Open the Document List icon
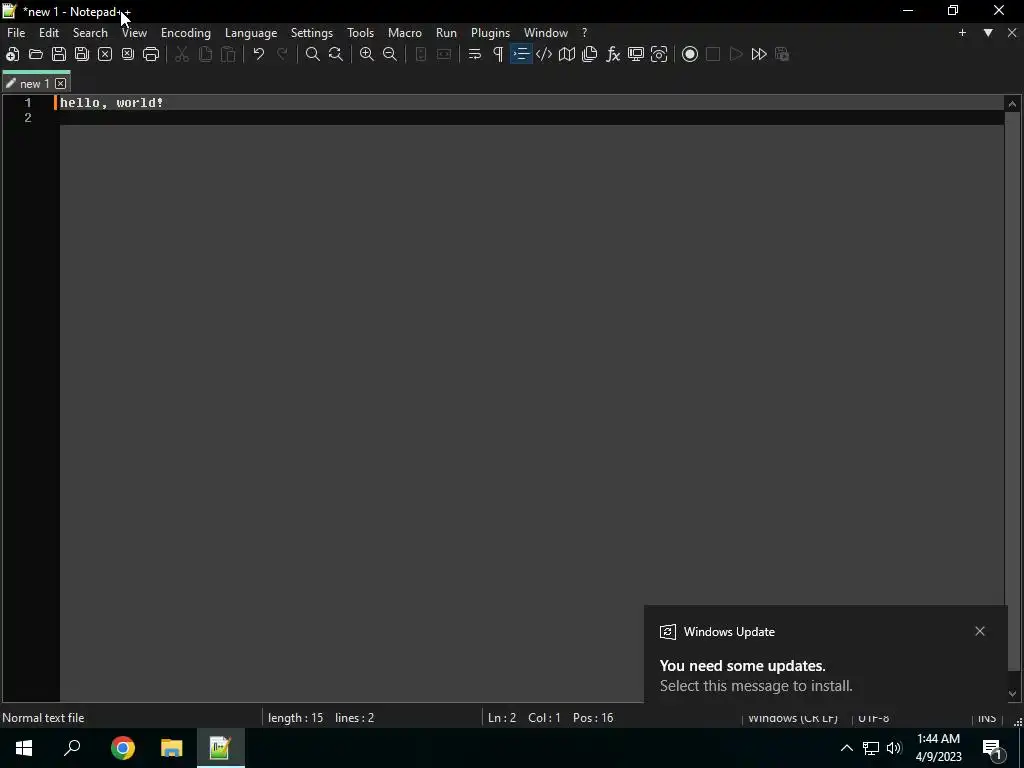Image resolution: width=1024 pixels, height=768 pixels. (x=590, y=54)
